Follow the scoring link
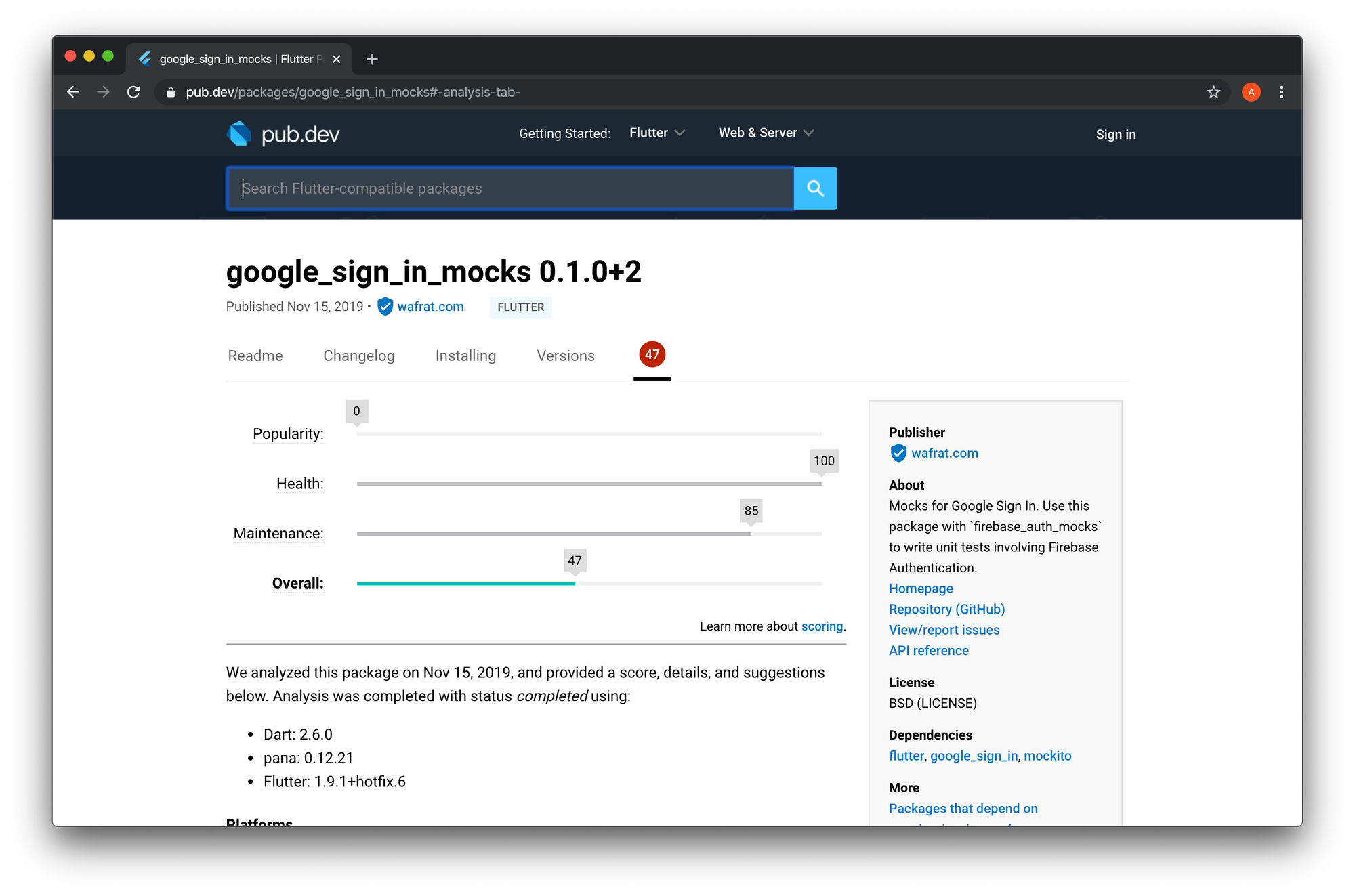The height and width of the screenshot is (896, 1355). click(822, 626)
